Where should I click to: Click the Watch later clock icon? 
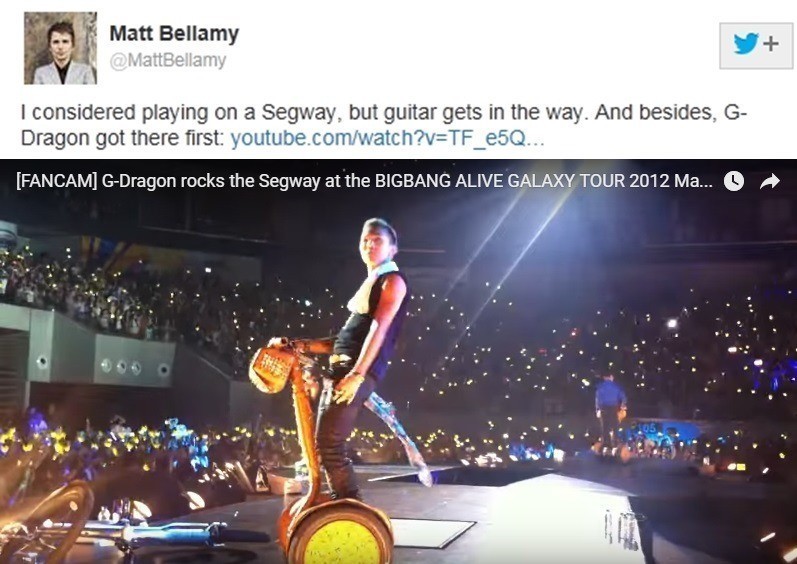(733, 181)
